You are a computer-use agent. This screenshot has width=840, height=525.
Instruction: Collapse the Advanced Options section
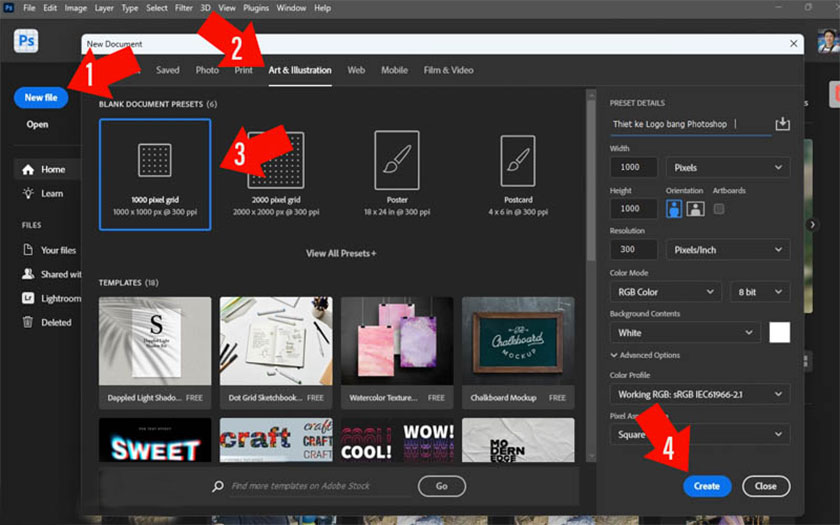click(645, 355)
